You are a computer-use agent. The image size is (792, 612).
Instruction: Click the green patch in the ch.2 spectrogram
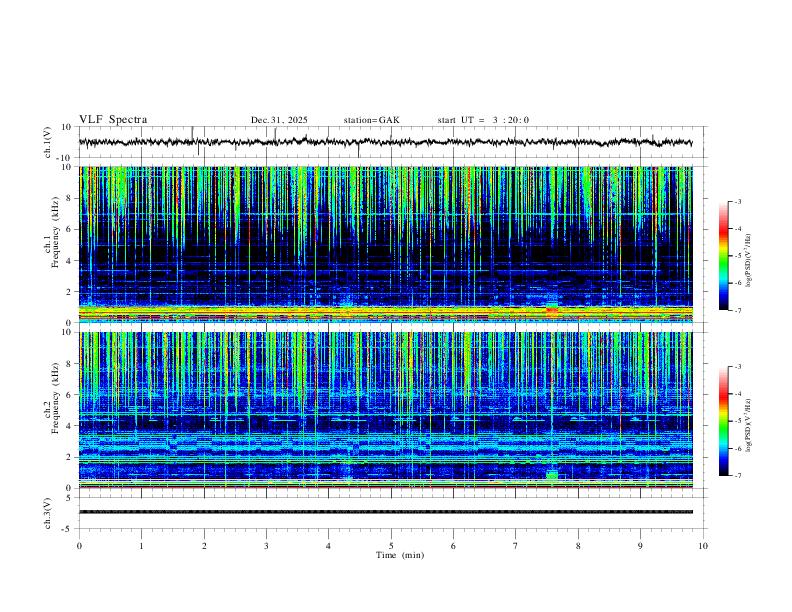552,475
